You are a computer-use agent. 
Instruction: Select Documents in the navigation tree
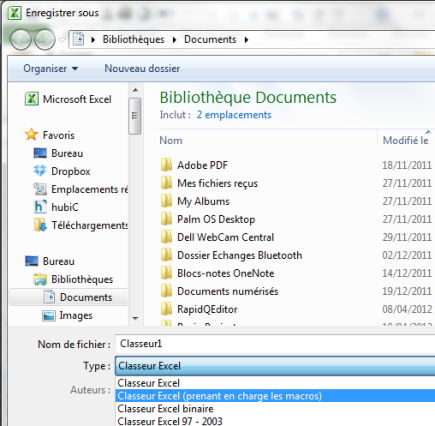[86, 297]
